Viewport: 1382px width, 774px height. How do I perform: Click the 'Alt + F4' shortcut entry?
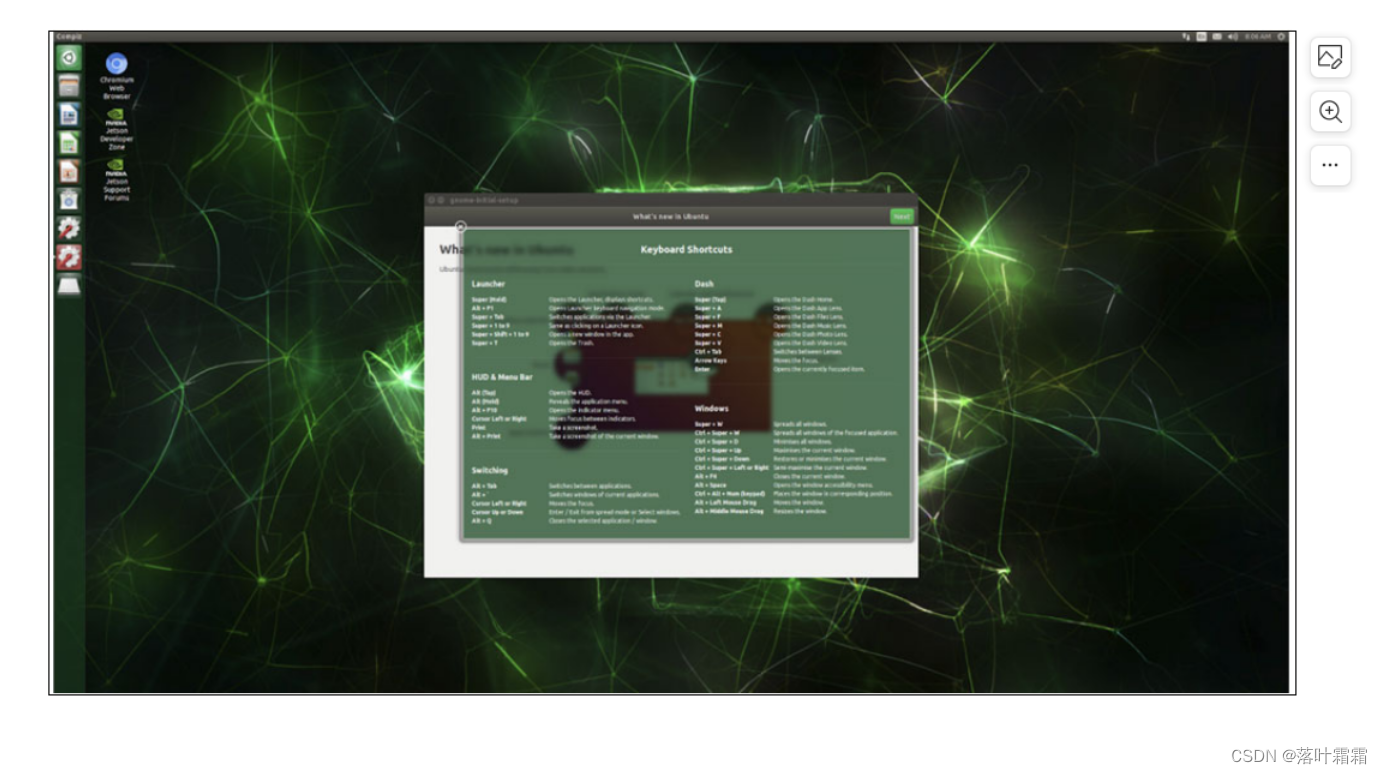click(706, 476)
